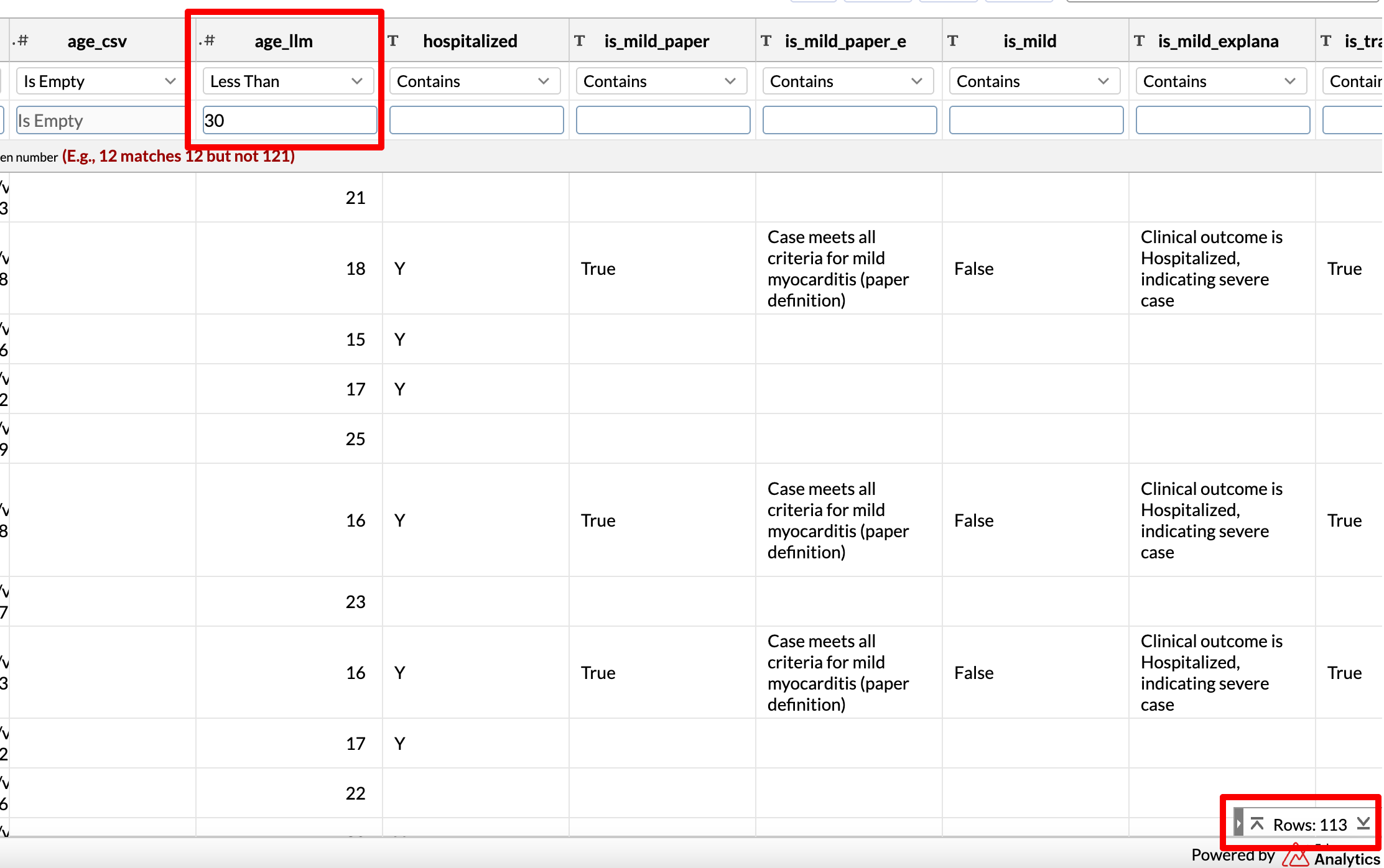Click the is_mild column header

(x=1030, y=41)
